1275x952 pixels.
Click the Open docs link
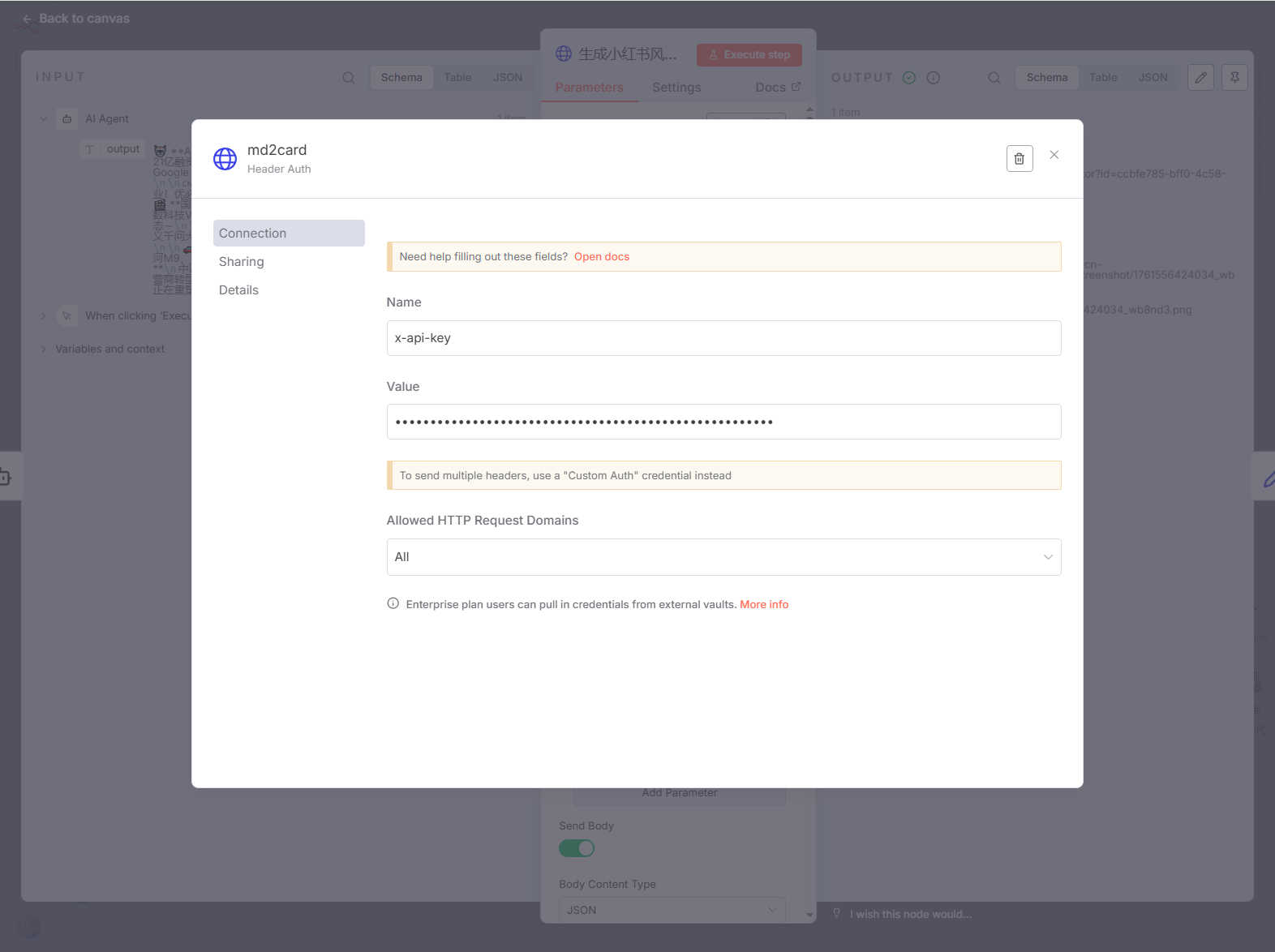click(601, 257)
